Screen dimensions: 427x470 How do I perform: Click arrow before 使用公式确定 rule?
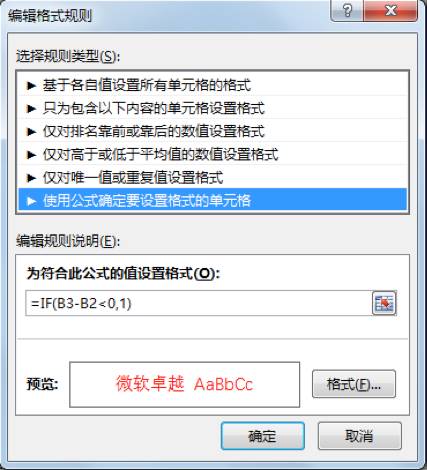(x=31, y=201)
